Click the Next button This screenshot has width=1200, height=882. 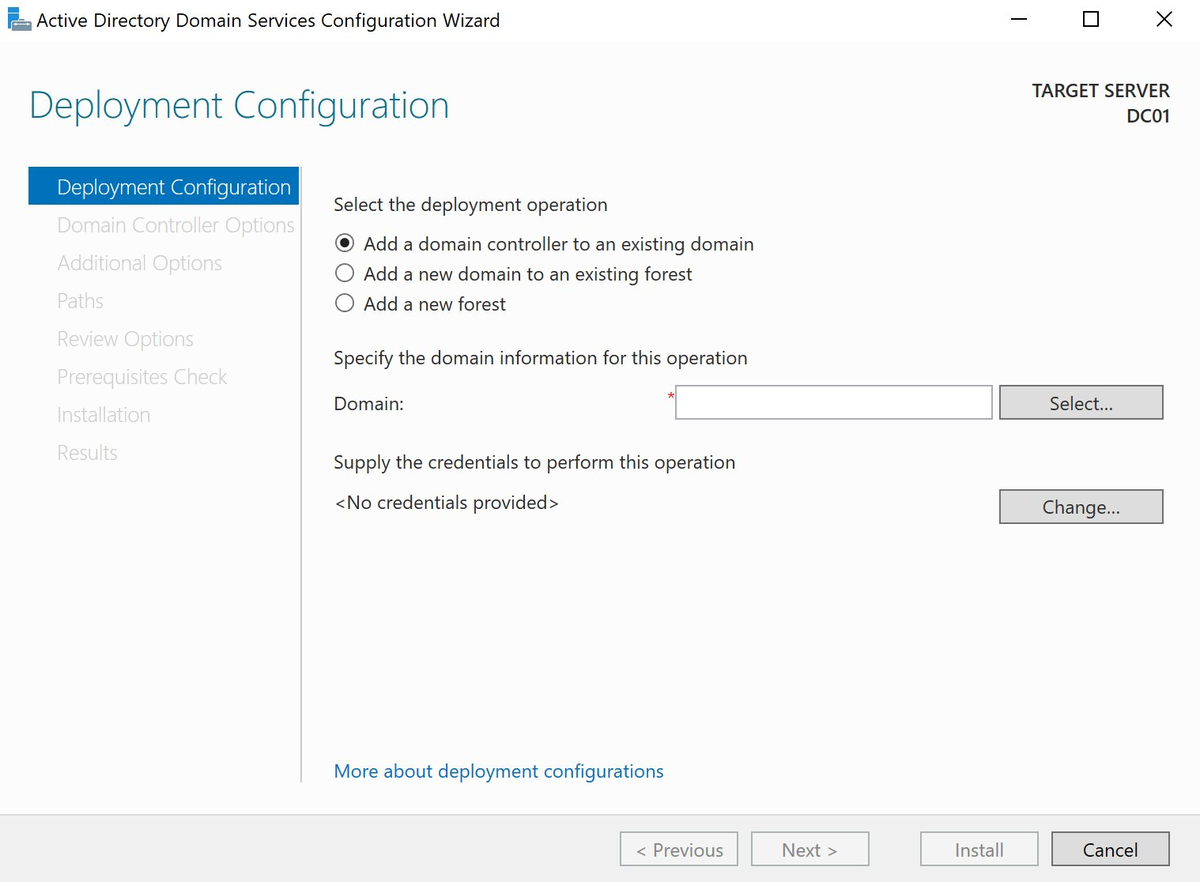pos(810,849)
